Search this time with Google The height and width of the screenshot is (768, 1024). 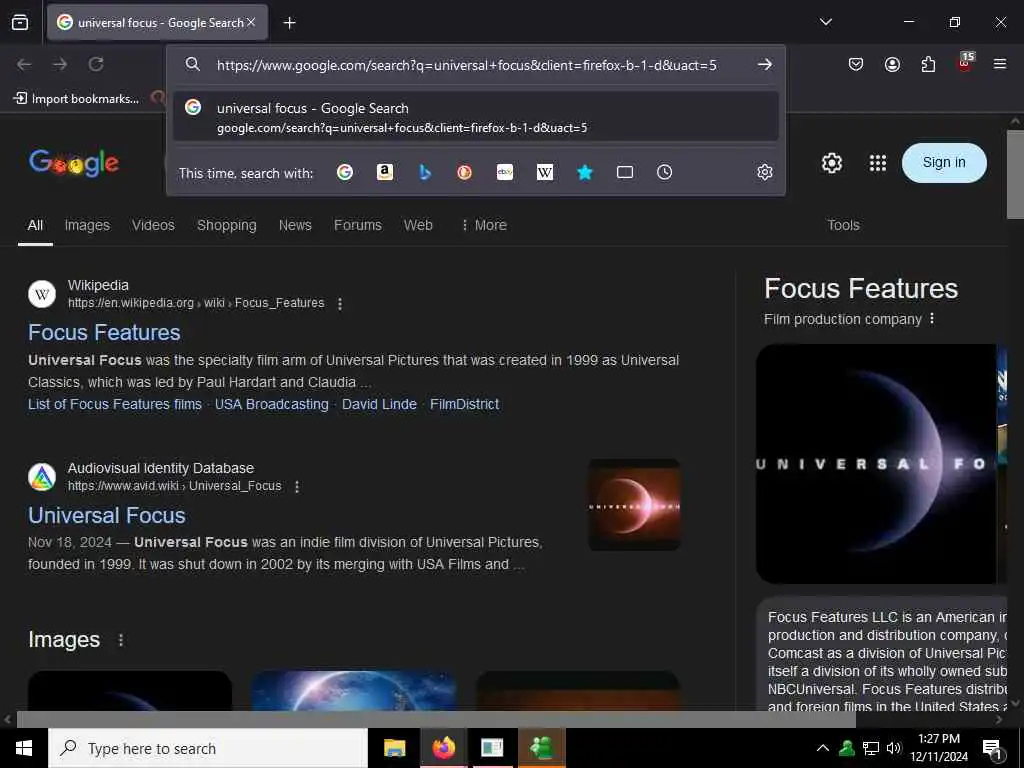point(345,172)
